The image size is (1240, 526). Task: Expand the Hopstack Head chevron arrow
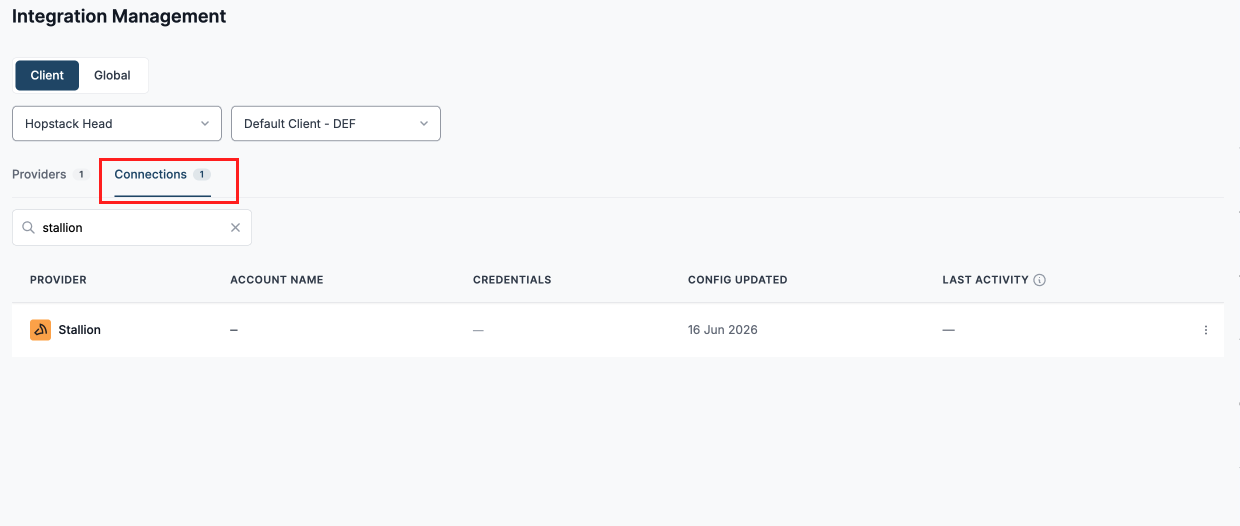(x=205, y=124)
